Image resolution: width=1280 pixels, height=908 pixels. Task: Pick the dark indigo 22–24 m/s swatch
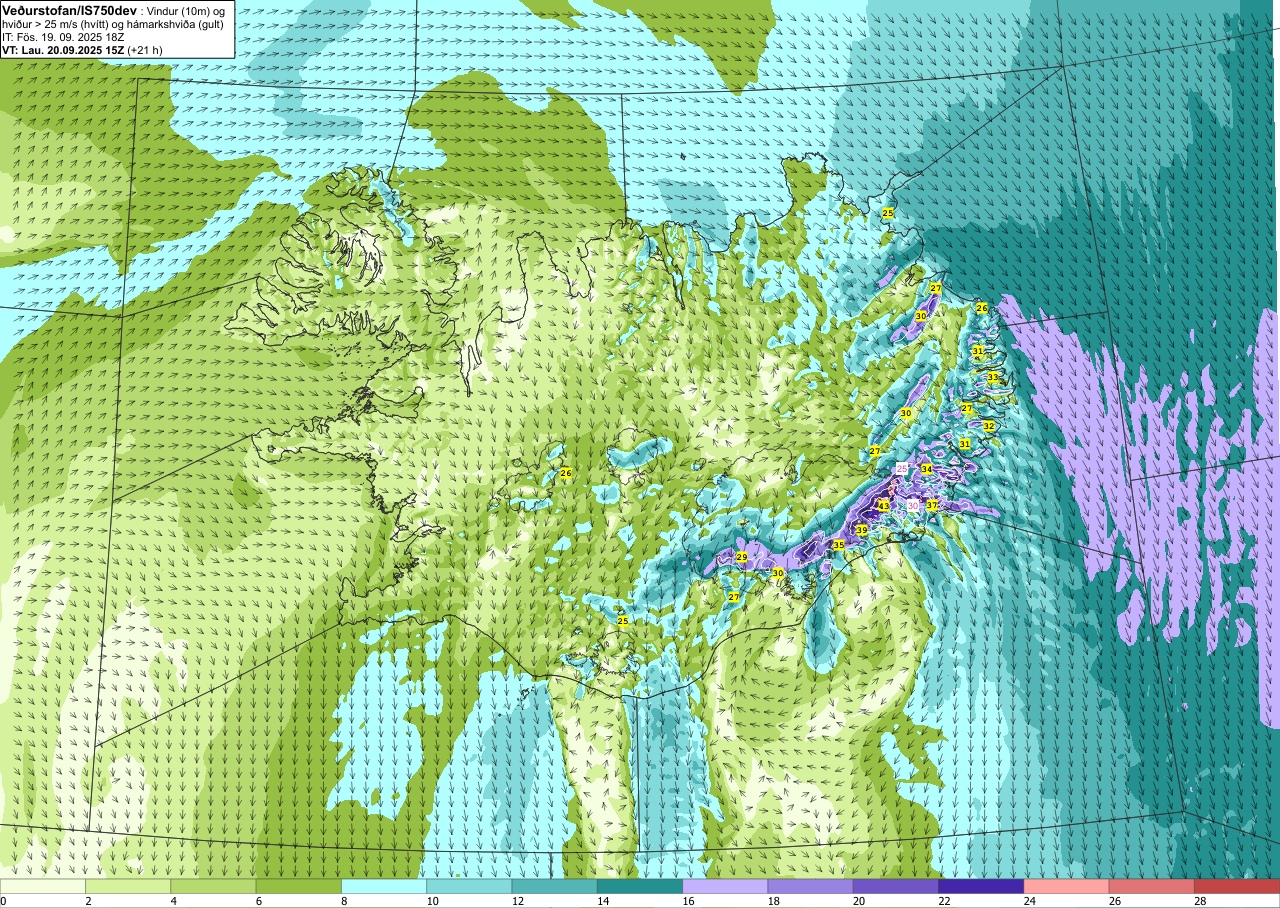point(981,886)
